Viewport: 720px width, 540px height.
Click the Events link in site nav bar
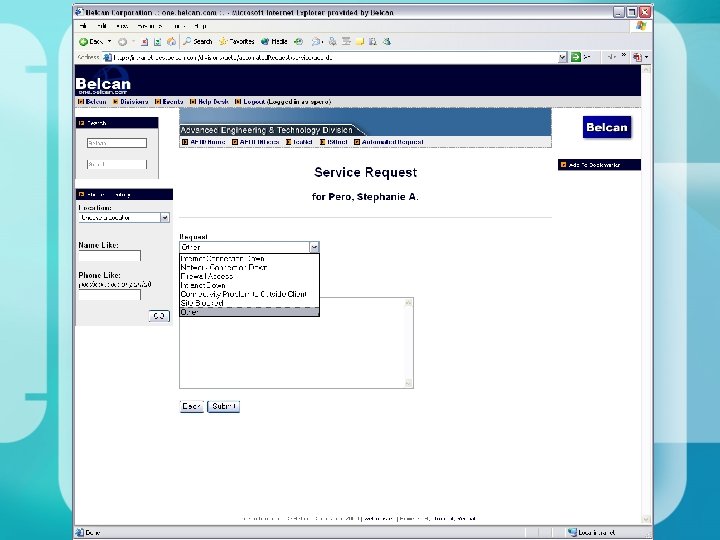[x=173, y=101]
